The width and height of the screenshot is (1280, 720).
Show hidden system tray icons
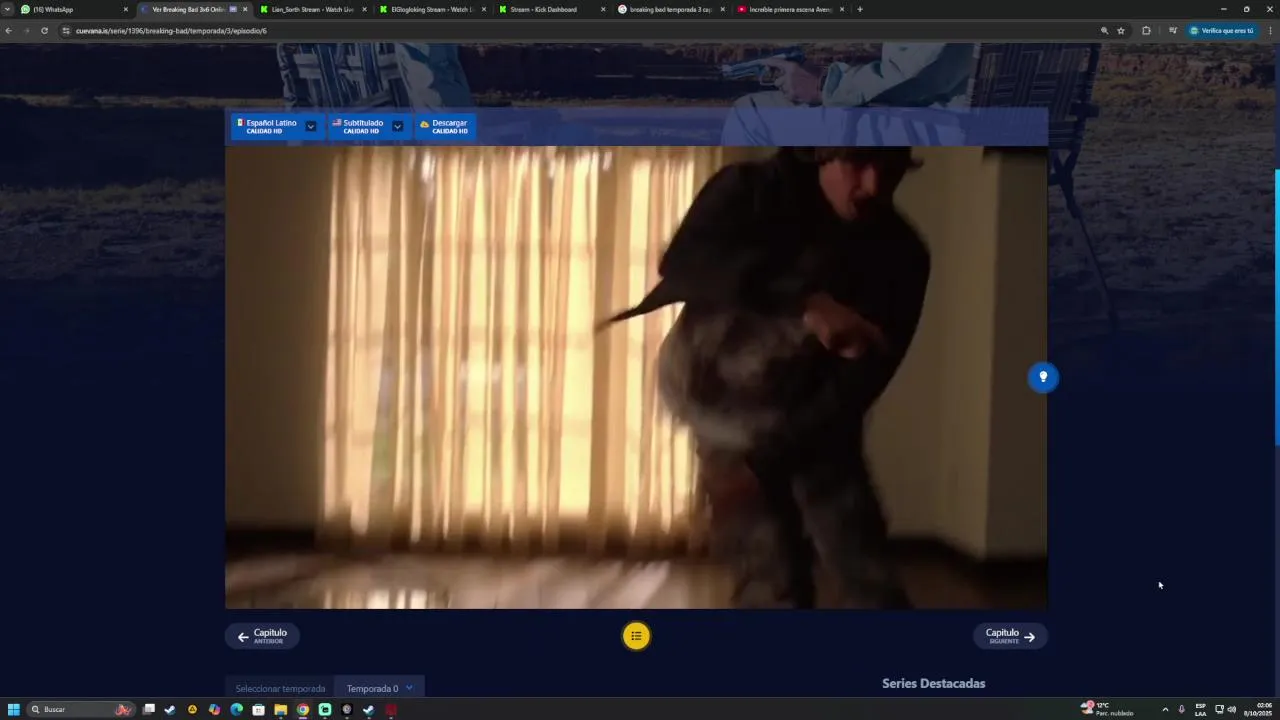1165,710
